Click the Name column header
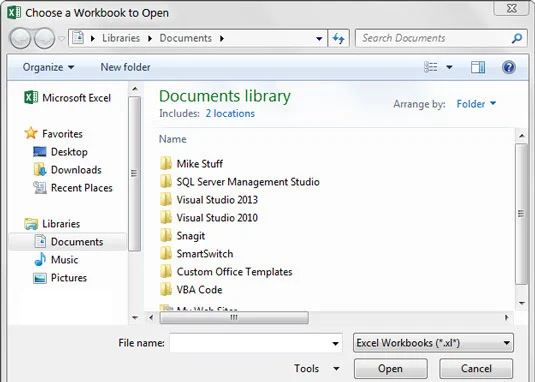 (x=173, y=139)
